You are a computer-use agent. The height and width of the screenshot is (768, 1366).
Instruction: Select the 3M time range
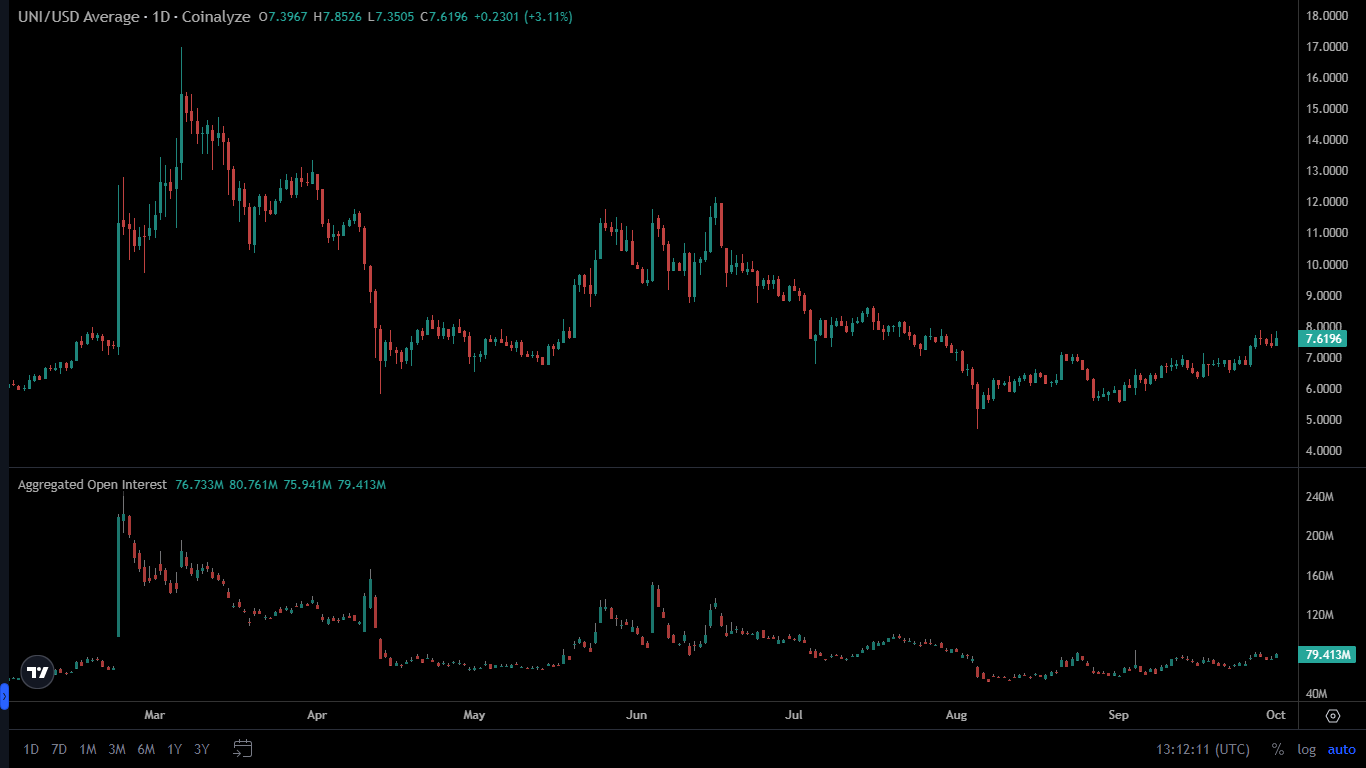[117, 749]
